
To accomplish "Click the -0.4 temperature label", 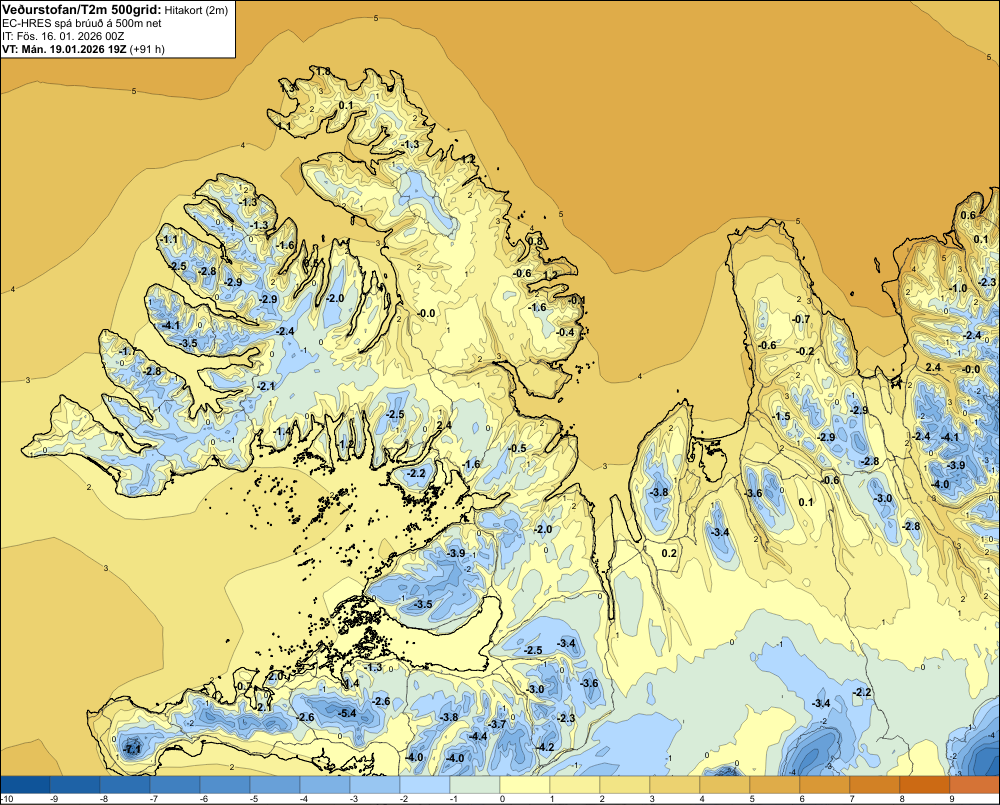I will [x=564, y=332].
